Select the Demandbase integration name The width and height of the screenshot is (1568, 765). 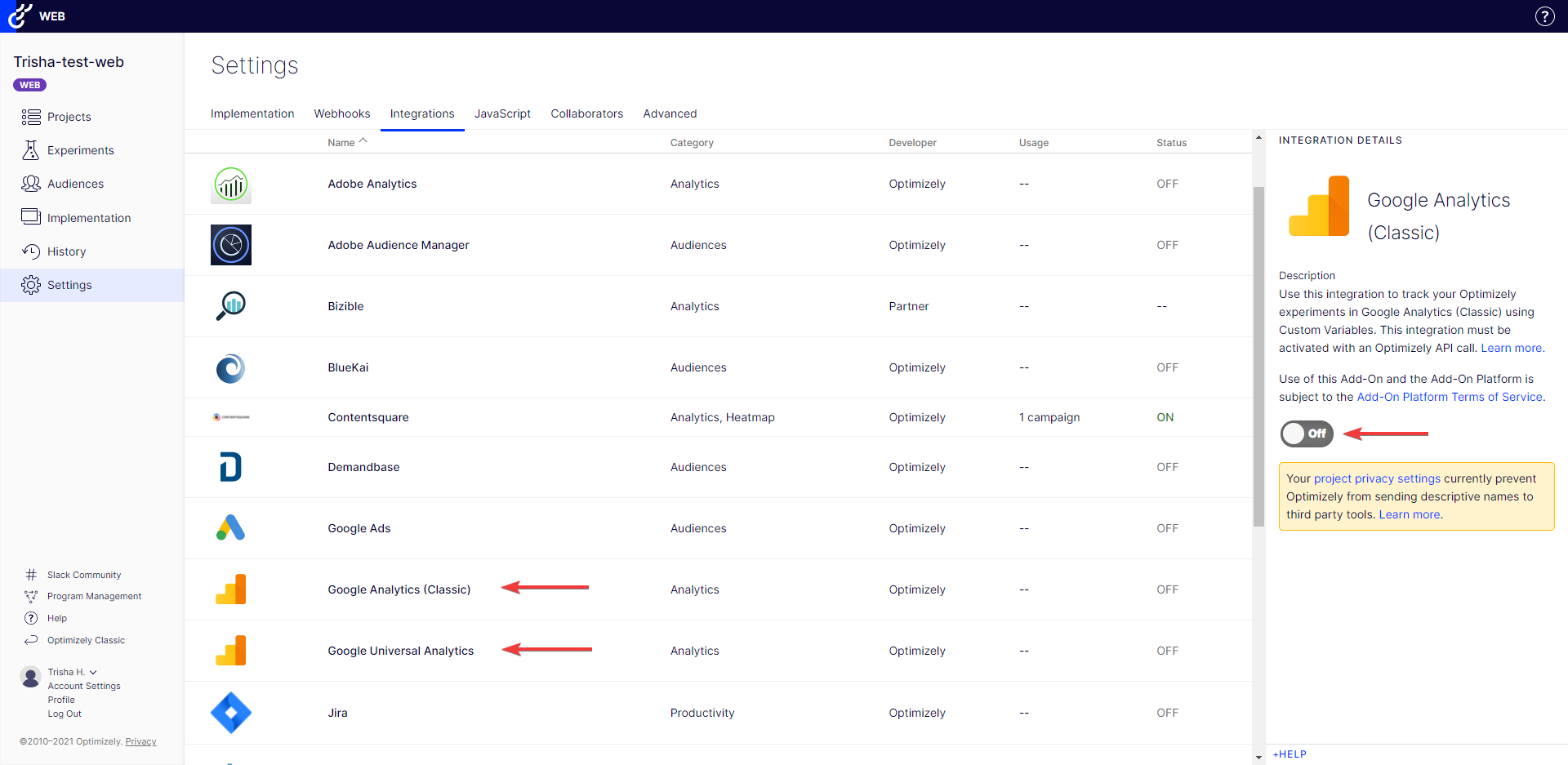pyautogui.click(x=363, y=467)
